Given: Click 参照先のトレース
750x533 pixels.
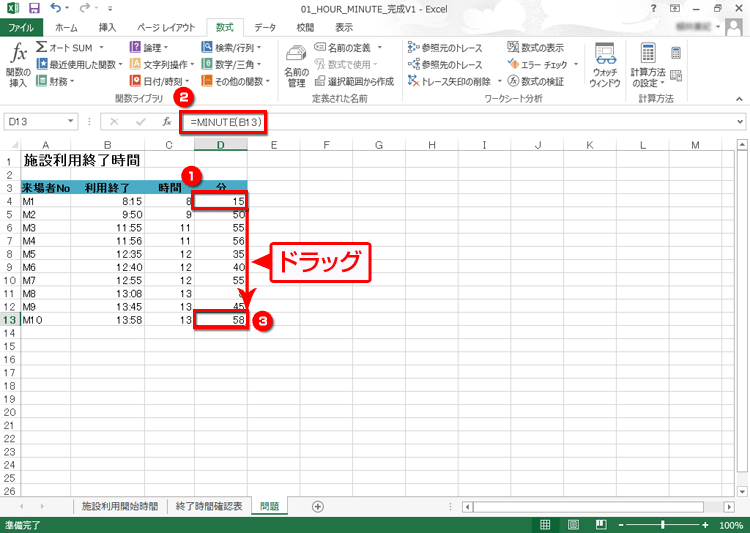Looking at the screenshot, I should coord(445,64).
